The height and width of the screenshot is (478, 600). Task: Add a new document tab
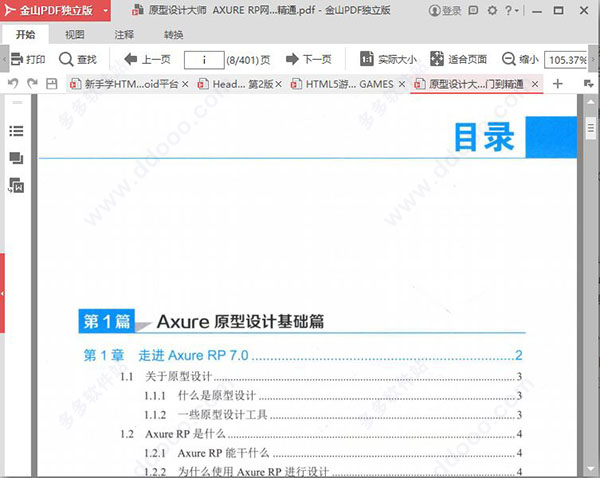558,83
